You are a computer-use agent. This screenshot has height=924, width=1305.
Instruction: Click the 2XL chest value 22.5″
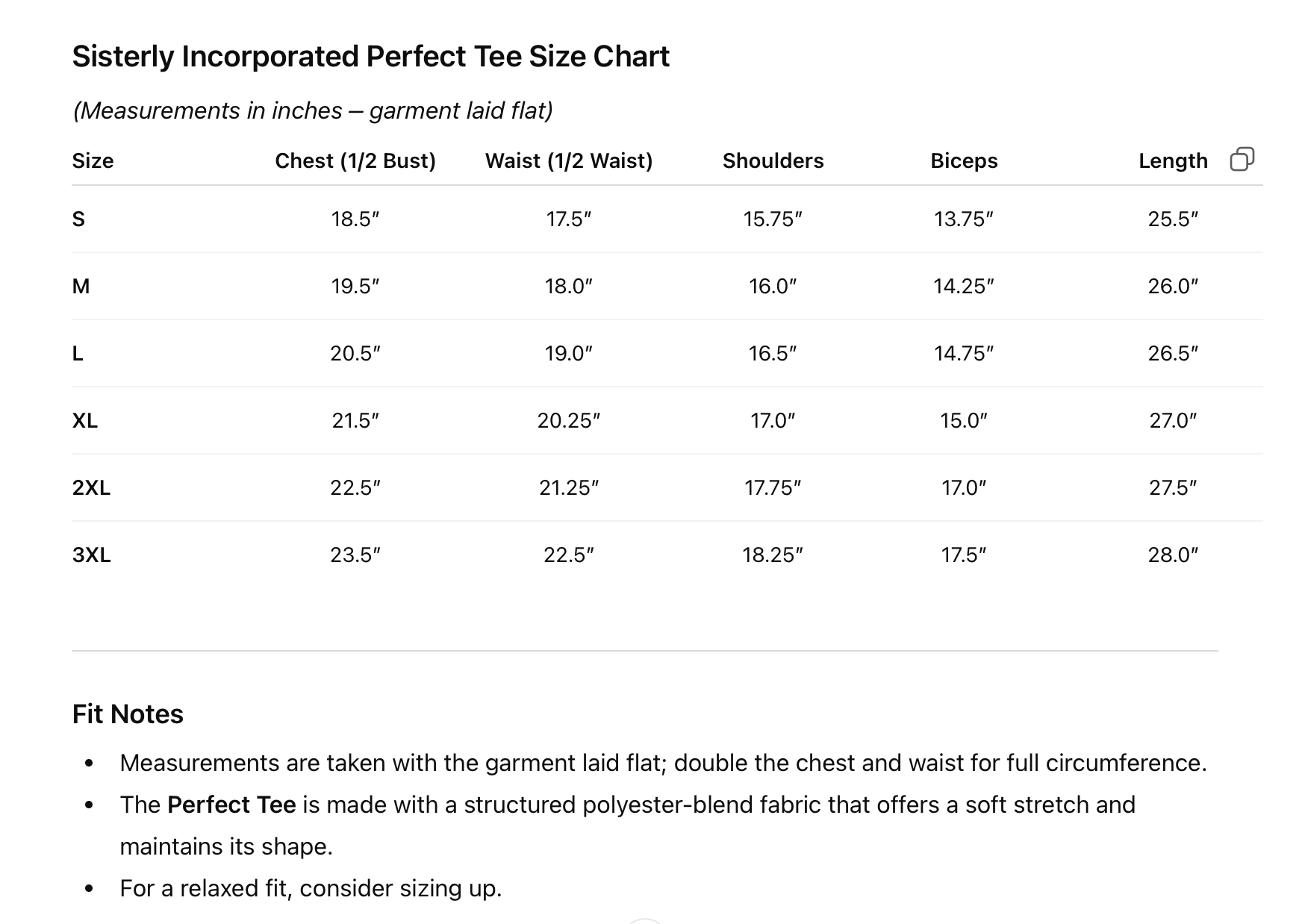(355, 487)
